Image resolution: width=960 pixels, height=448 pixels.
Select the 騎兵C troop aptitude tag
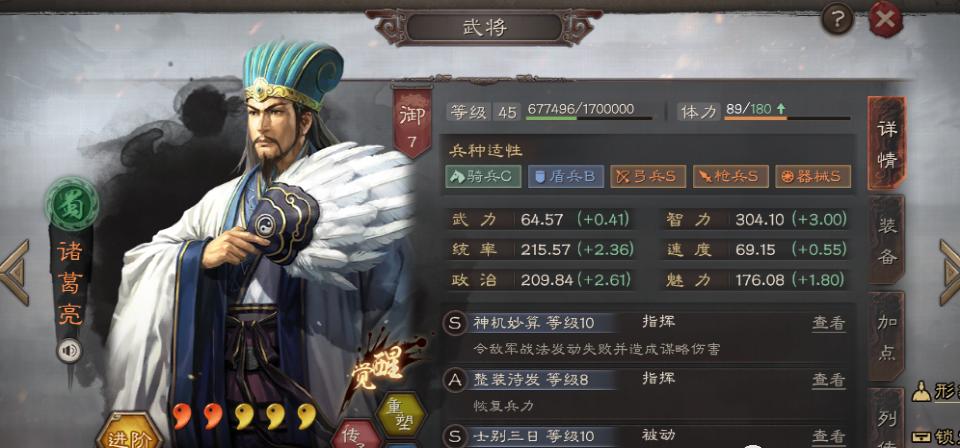(483, 176)
